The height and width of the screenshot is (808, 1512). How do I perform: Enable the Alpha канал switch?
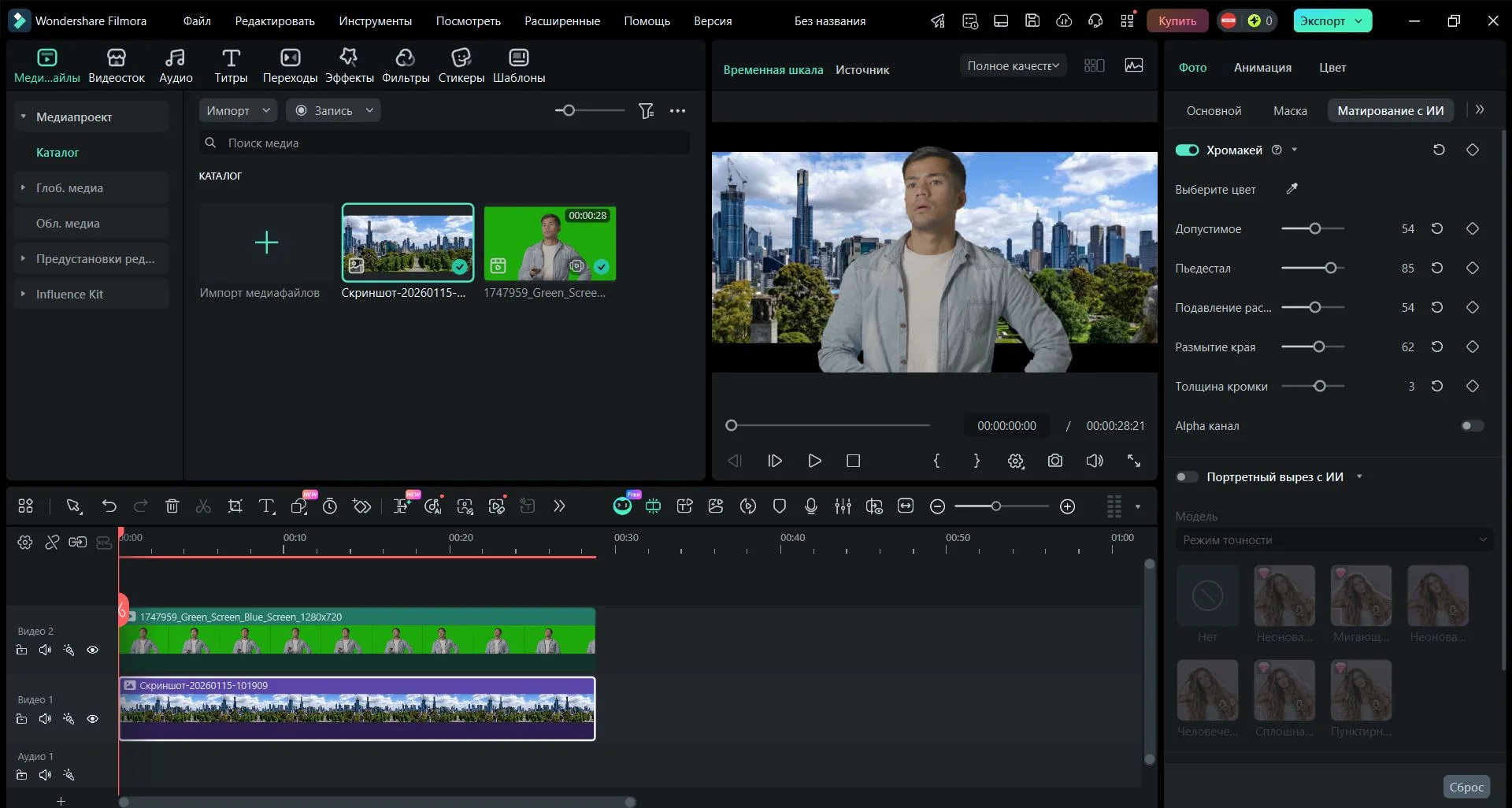(x=1471, y=426)
